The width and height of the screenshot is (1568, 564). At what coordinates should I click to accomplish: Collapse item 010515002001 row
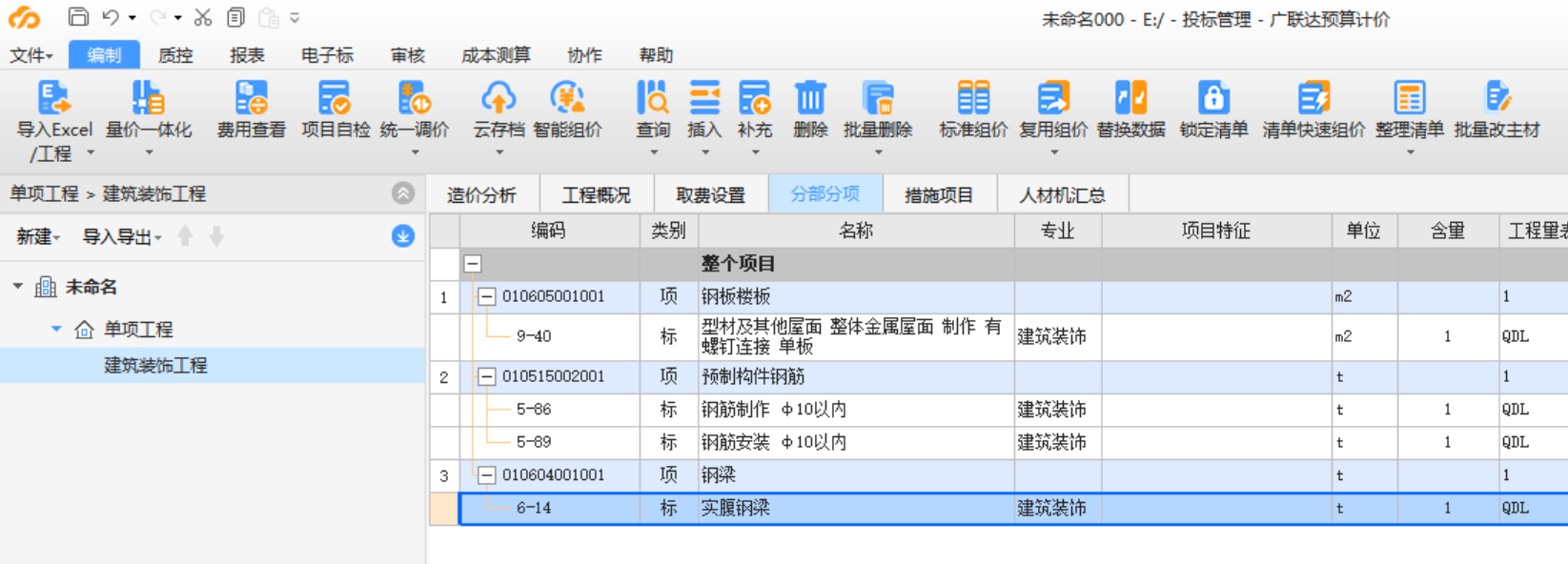486,376
